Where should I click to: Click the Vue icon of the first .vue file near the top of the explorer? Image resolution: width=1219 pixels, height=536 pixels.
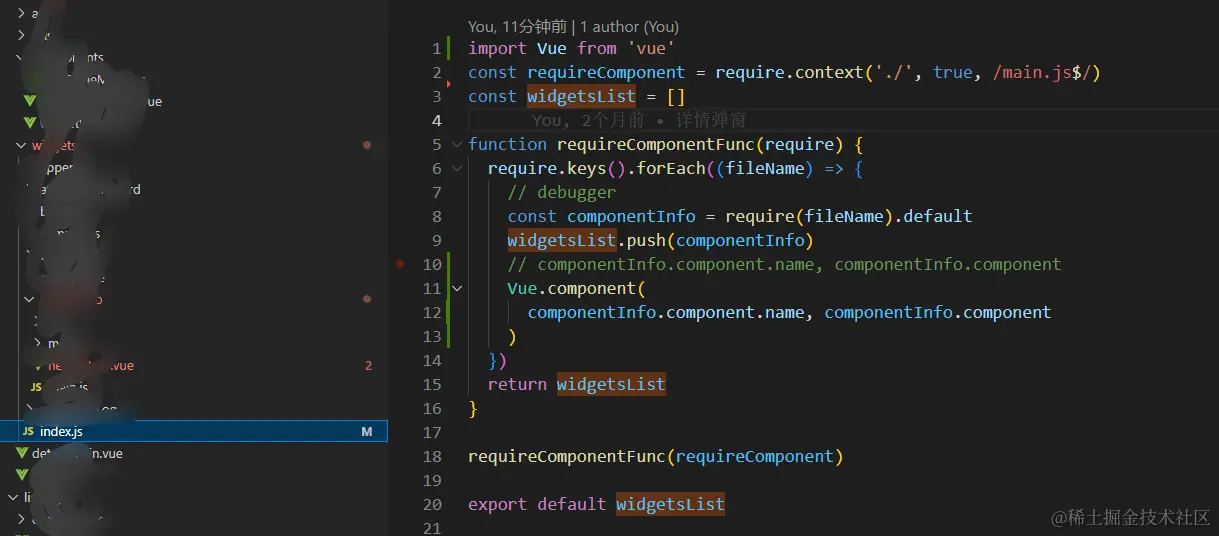click(30, 101)
